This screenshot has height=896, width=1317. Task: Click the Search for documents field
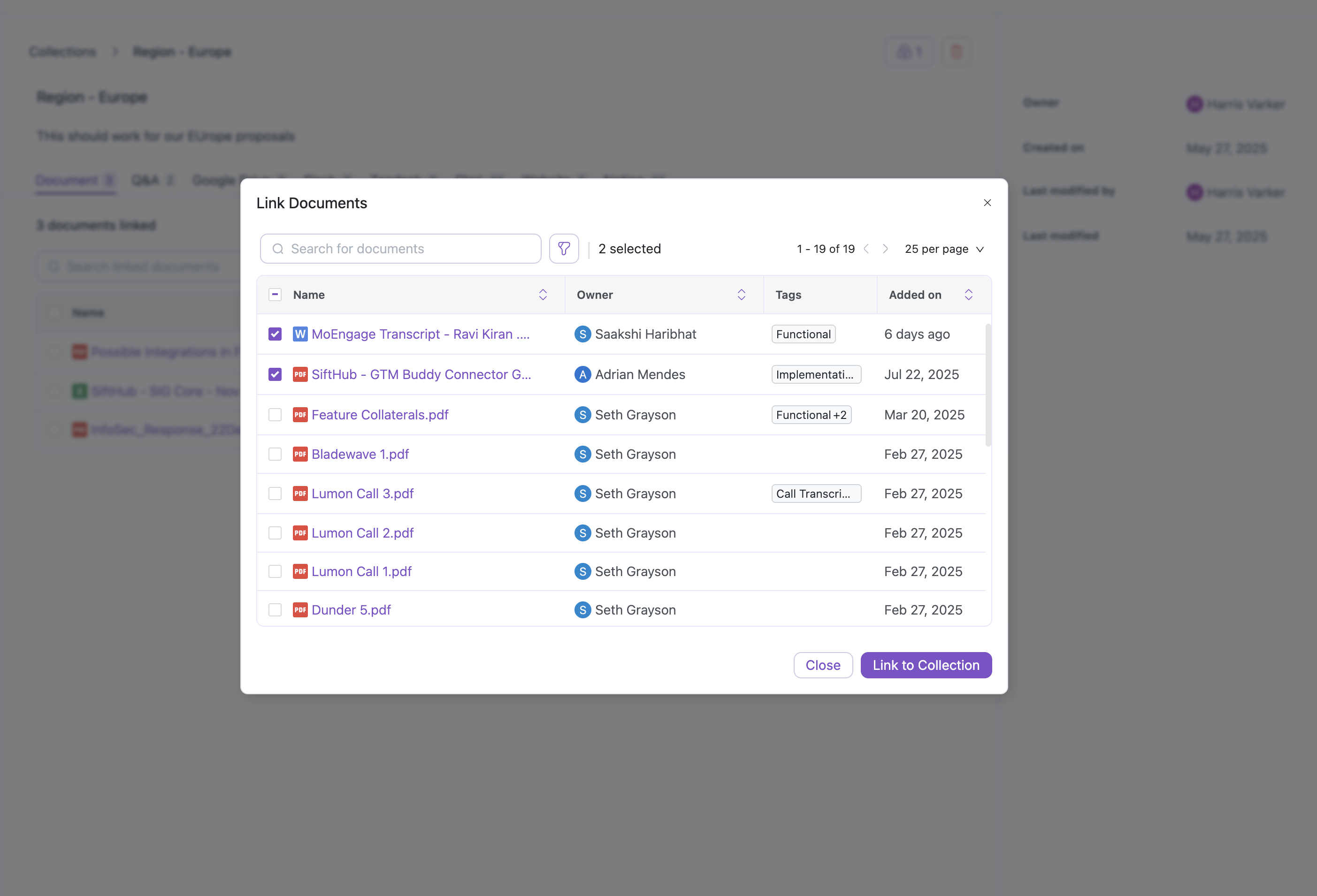(408, 249)
